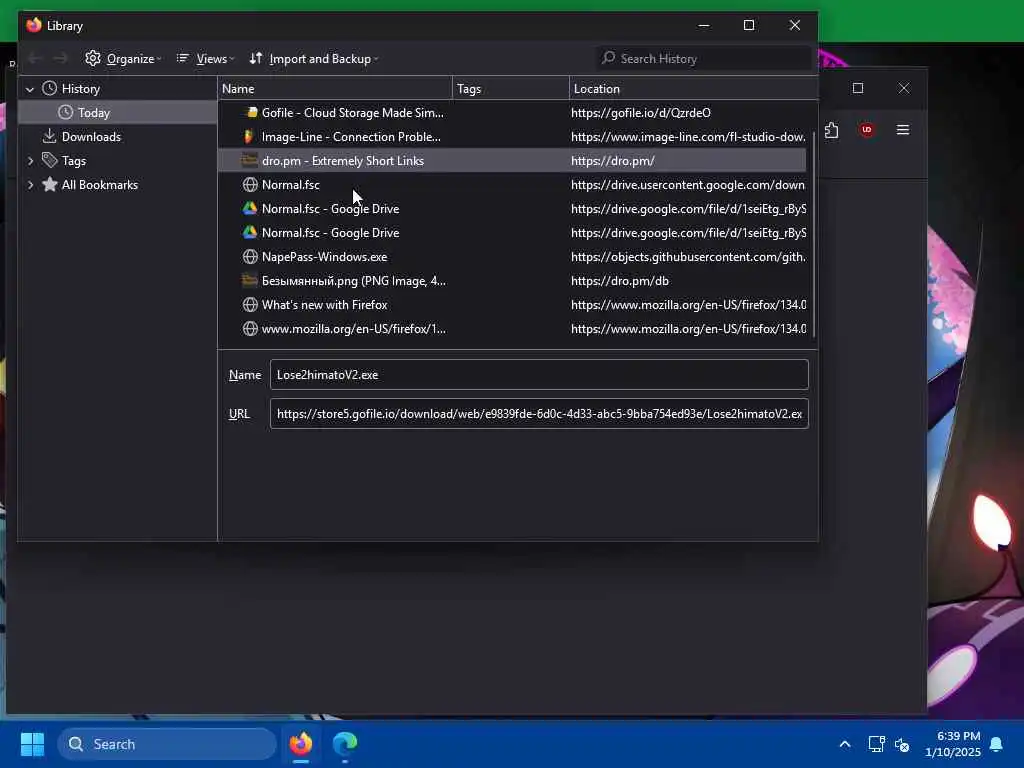Click the History clock icon

pos(50,88)
